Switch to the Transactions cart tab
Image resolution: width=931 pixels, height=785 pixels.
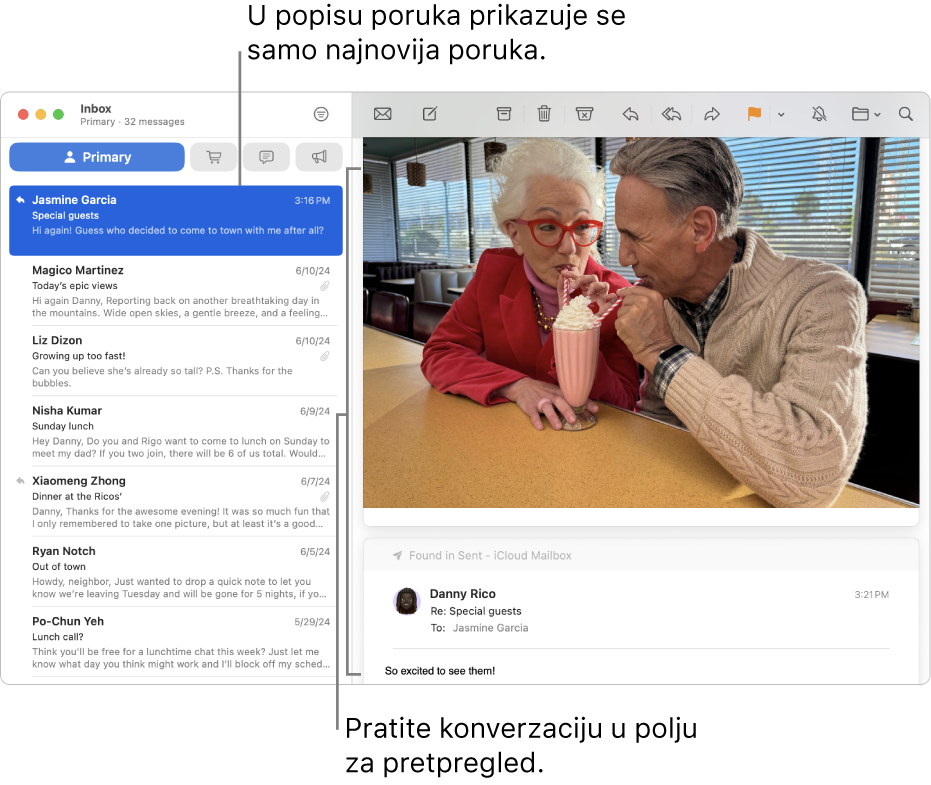214,157
